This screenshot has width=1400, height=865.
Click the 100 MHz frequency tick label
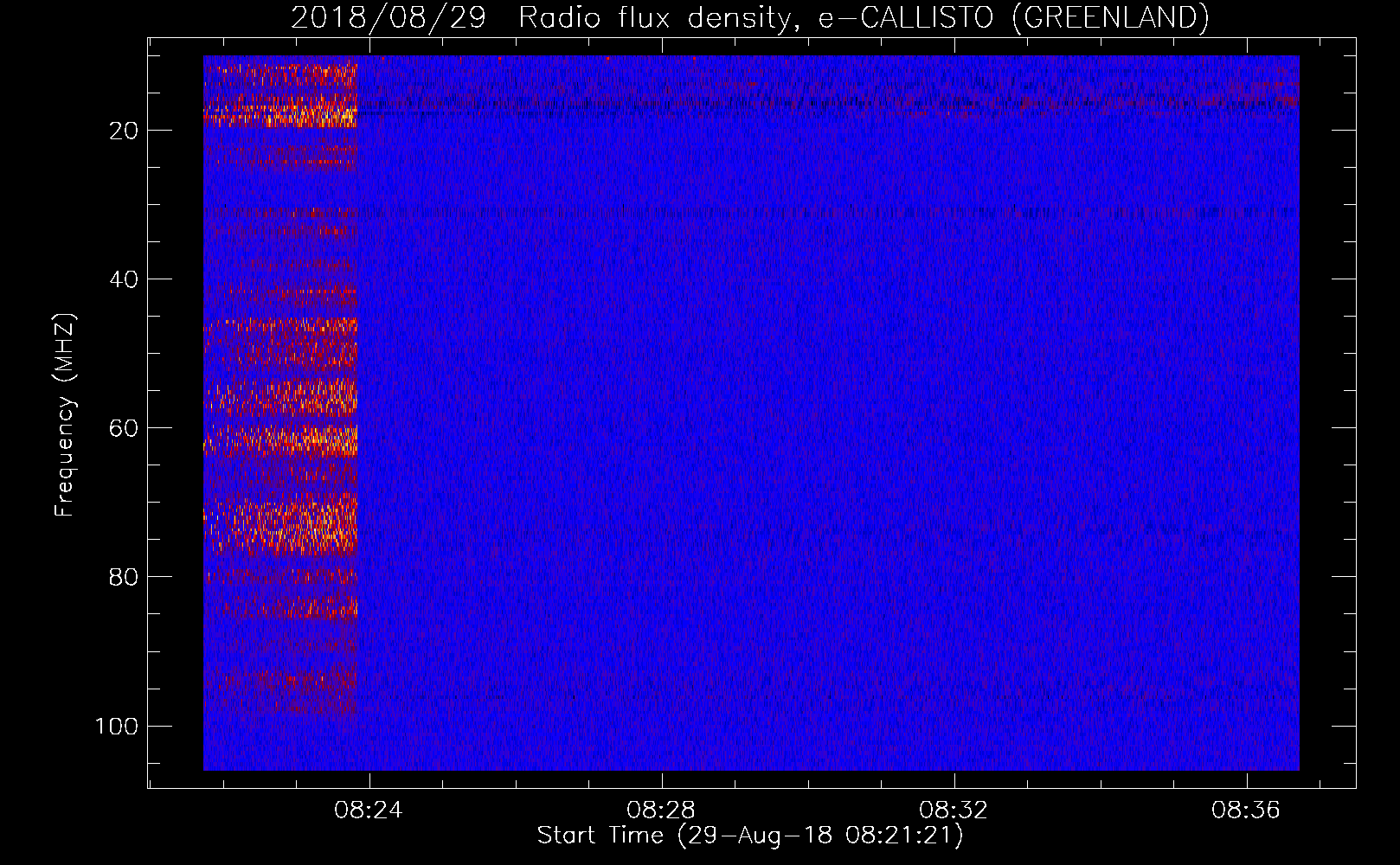point(117,726)
